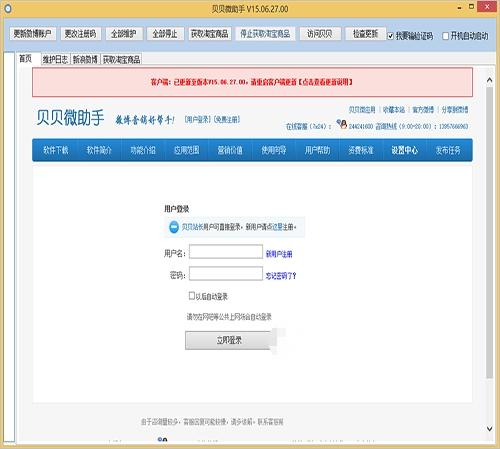Open the 获取淘宝商品 tab
500x449 pixels.
(121, 59)
